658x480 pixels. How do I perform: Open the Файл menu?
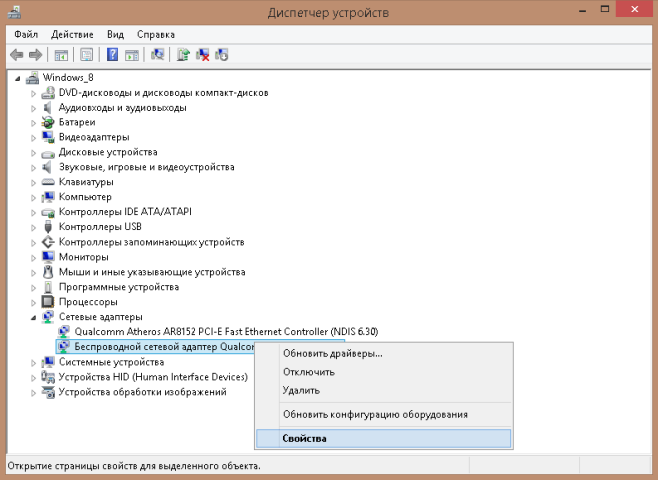pyautogui.click(x=26, y=34)
